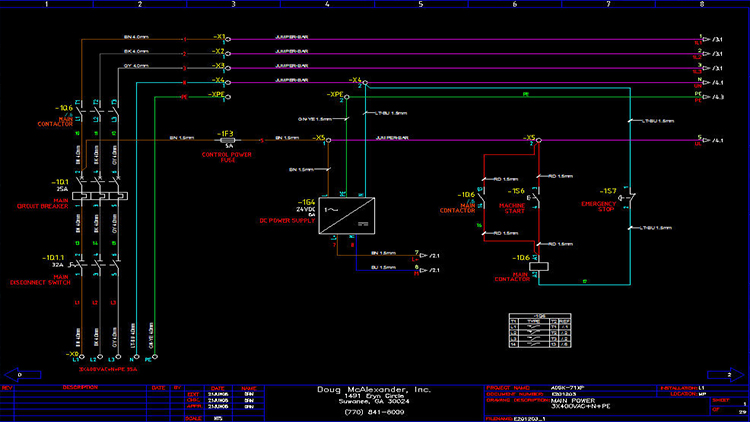Select column 5 header in the top ruler
This screenshot has height=422, width=750.
(420, 4)
